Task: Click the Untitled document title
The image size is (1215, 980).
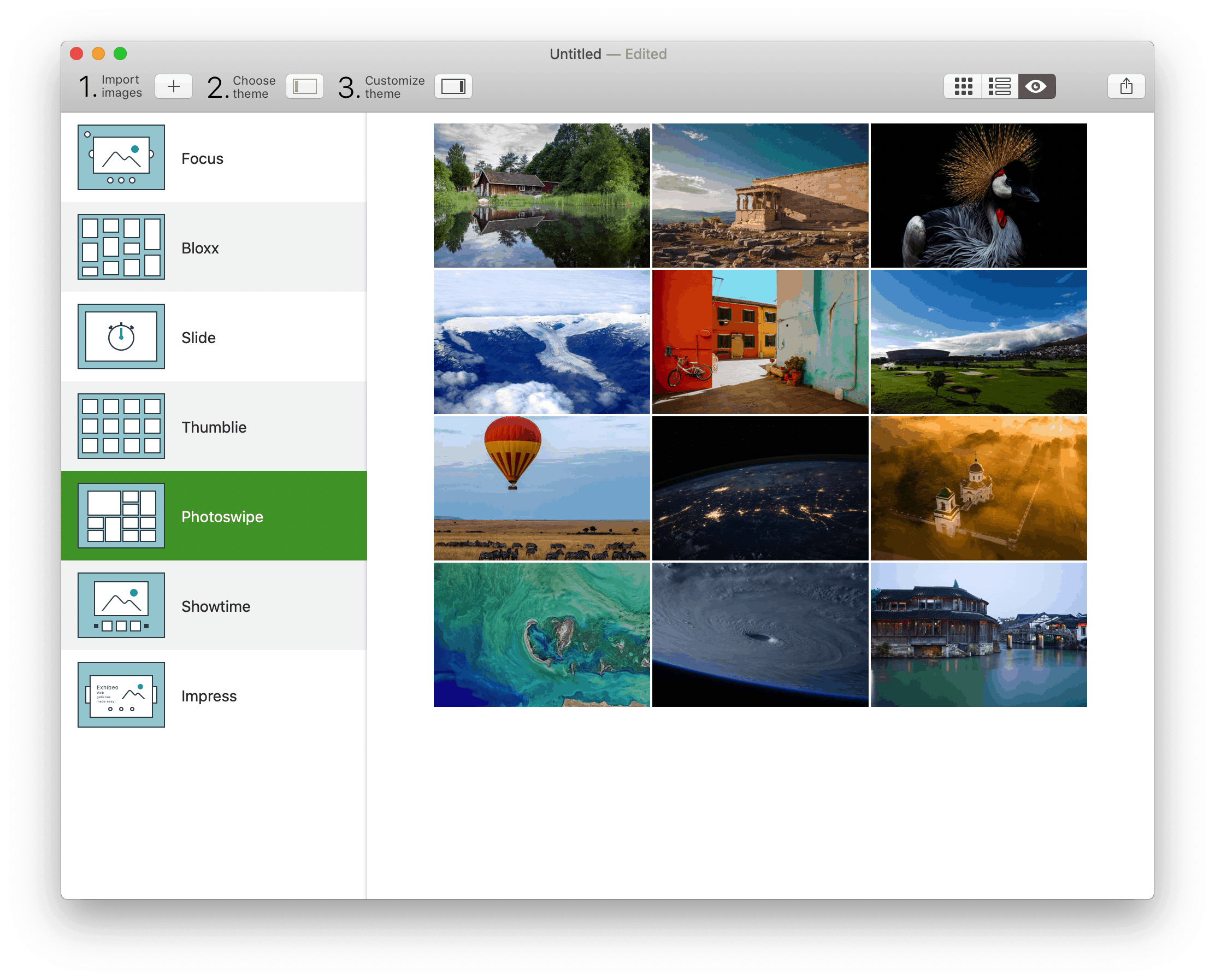Action: (x=575, y=54)
